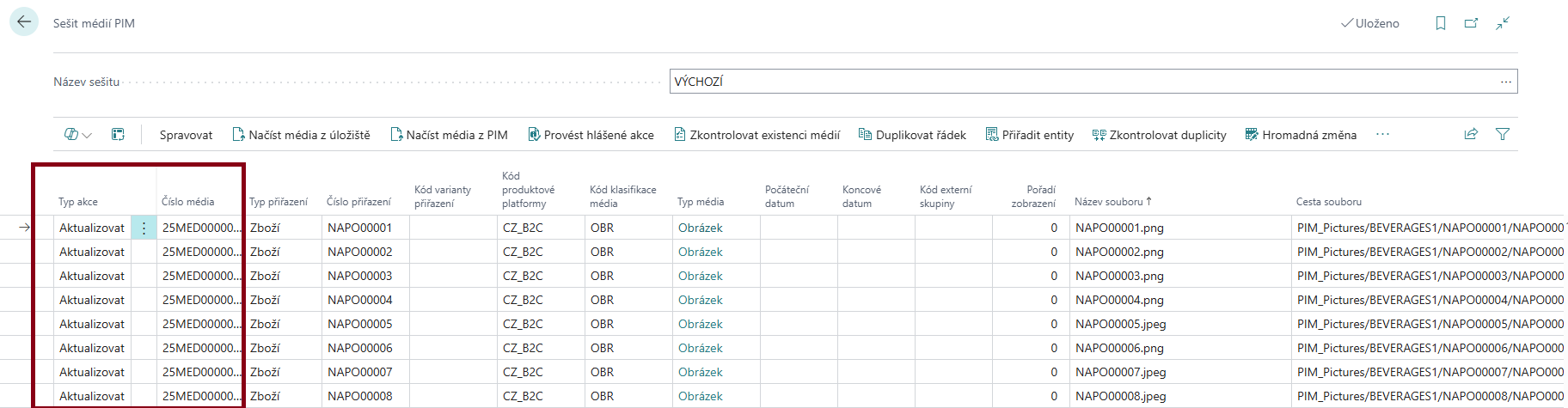Show more toolbar actions ellipsis
This screenshot has width=1568, height=408.
[x=1382, y=134]
